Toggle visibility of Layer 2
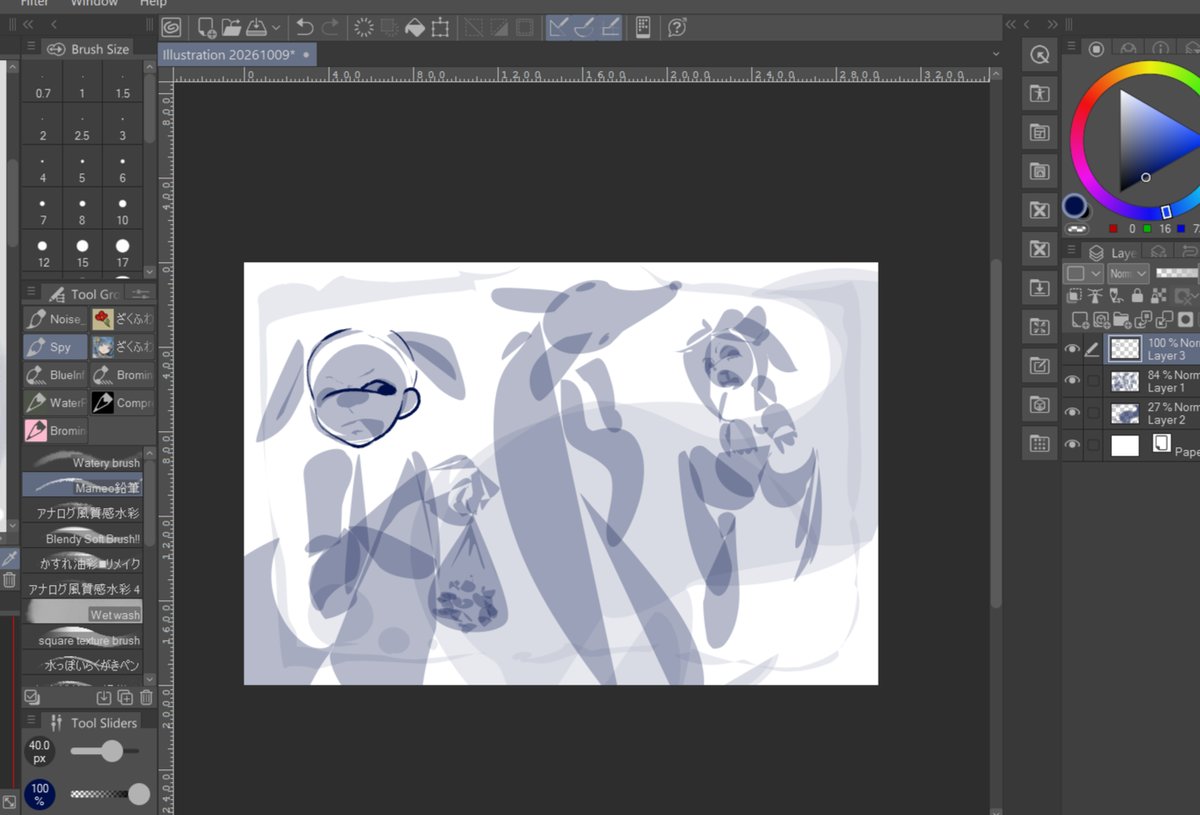Viewport: 1200px width, 815px height. [1072, 413]
